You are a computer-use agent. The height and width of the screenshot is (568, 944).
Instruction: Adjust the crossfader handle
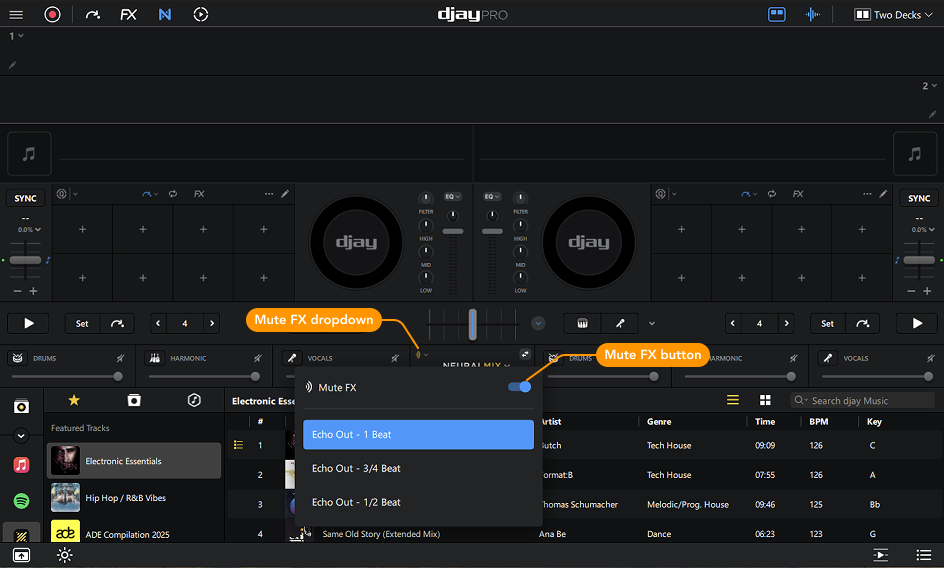tap(473, 324)
